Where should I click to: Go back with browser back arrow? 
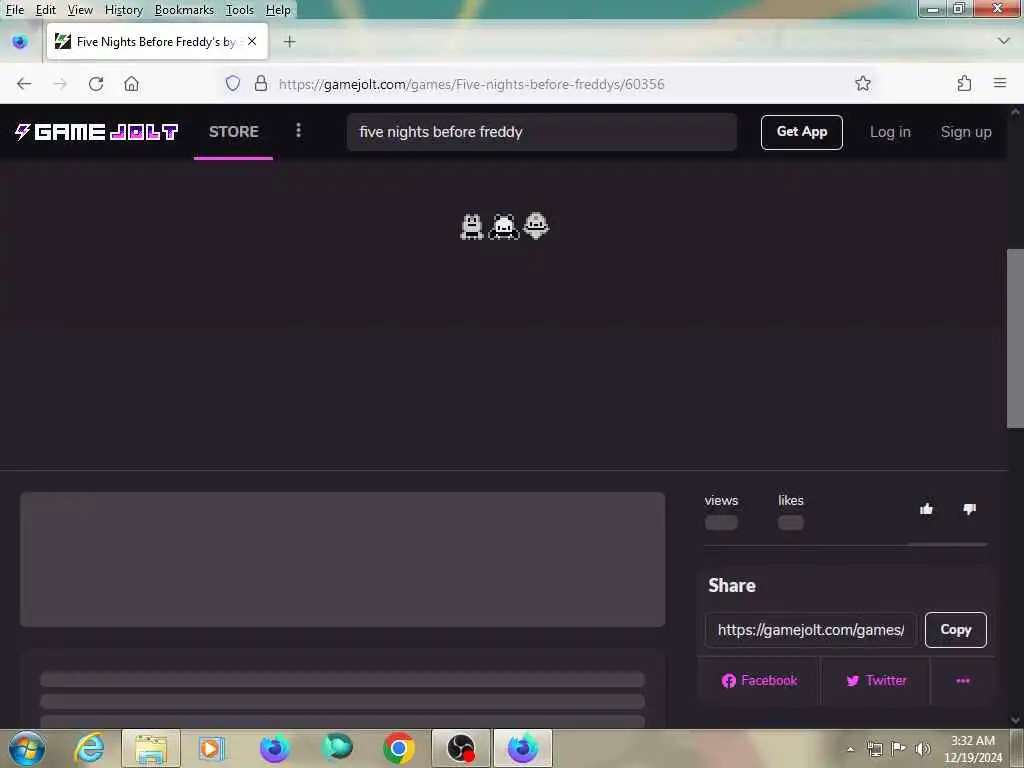tap(24, 84)
